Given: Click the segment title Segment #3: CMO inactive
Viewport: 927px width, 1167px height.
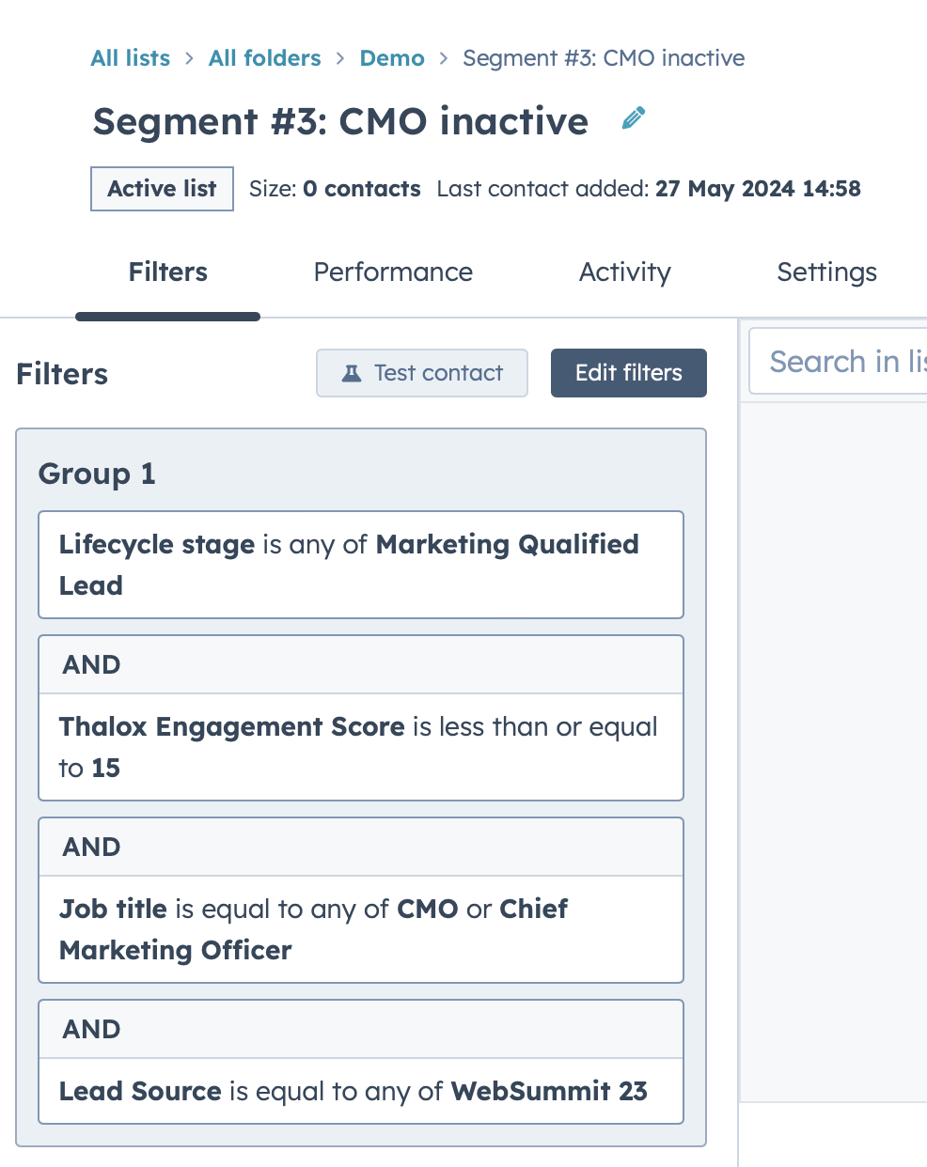Looking at the screenshot, I should click(340, 120).
